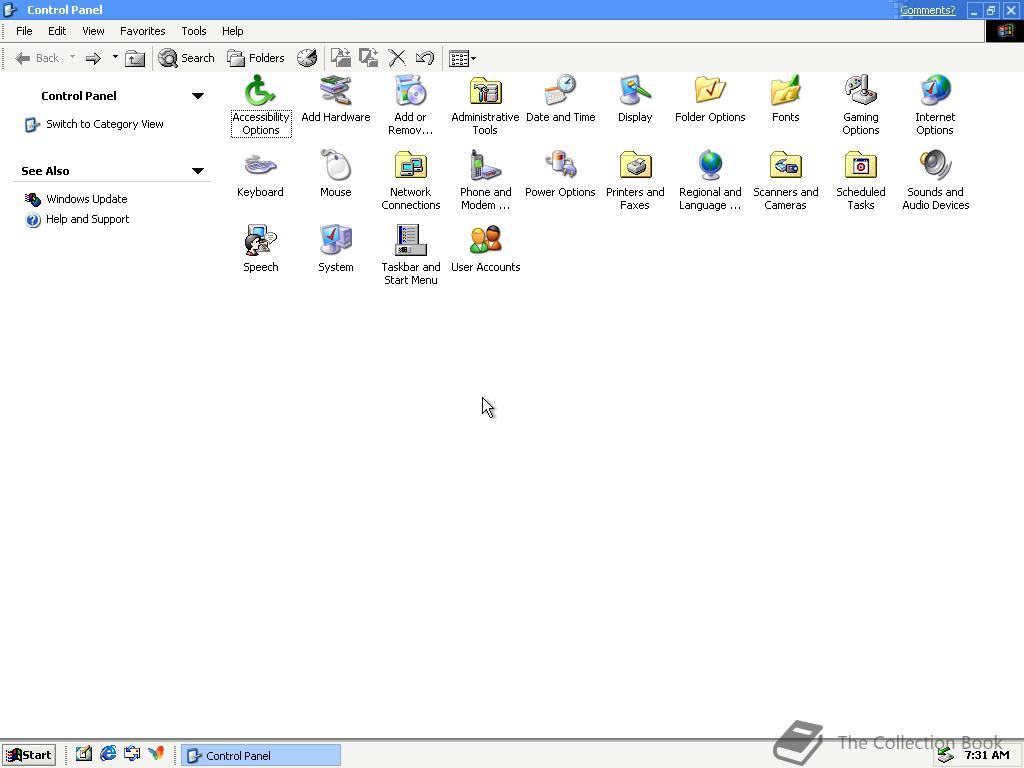Click the Undo toolbar icon
1024x768 pixels.
425,58
